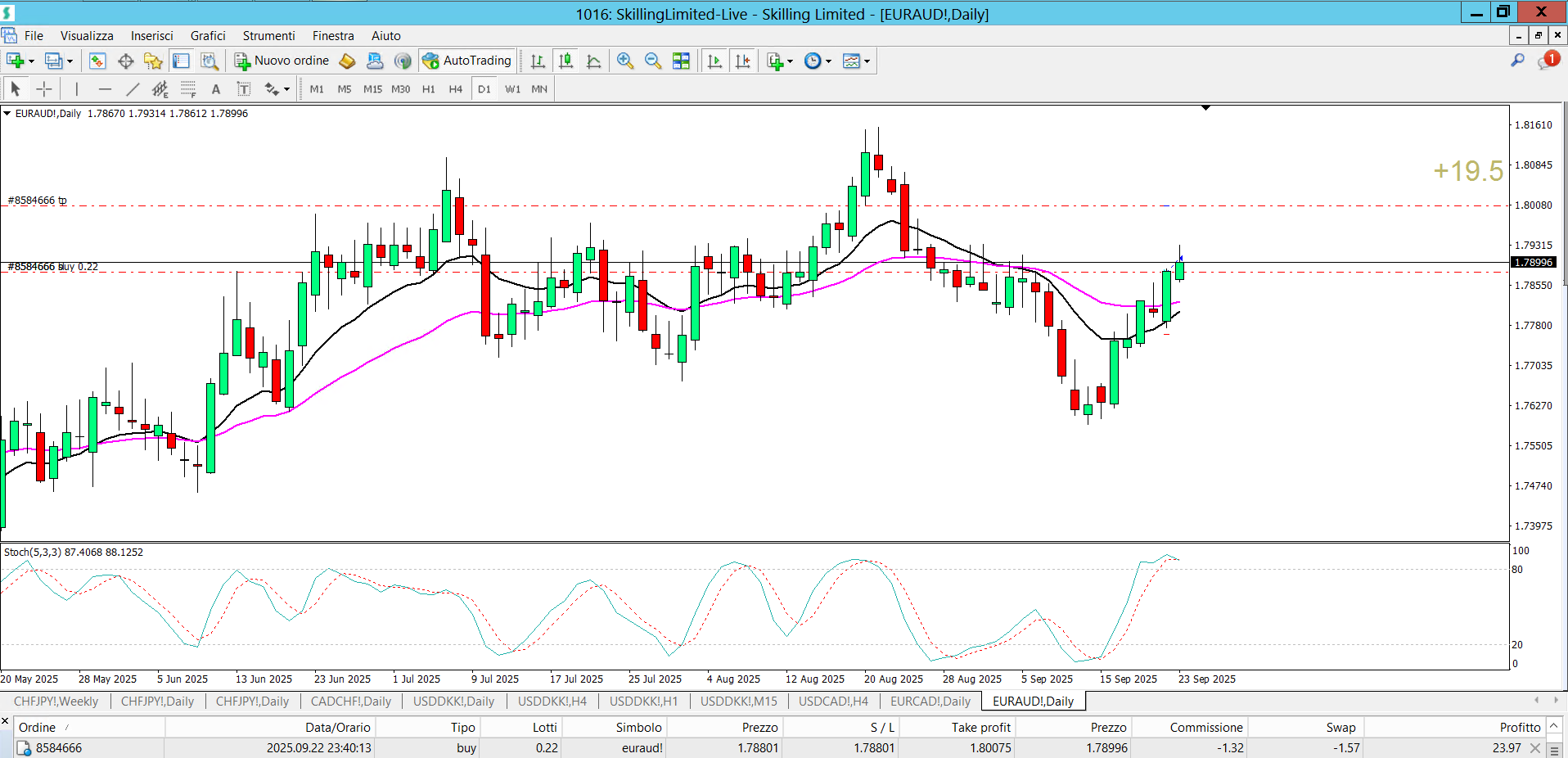Expand the arrows tool dropdown
The image size is (1568, 758).
tap(286, 89)
